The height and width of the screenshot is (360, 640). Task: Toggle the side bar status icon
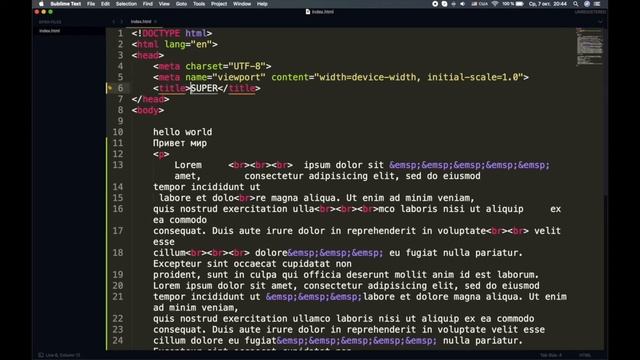(41, 355)
